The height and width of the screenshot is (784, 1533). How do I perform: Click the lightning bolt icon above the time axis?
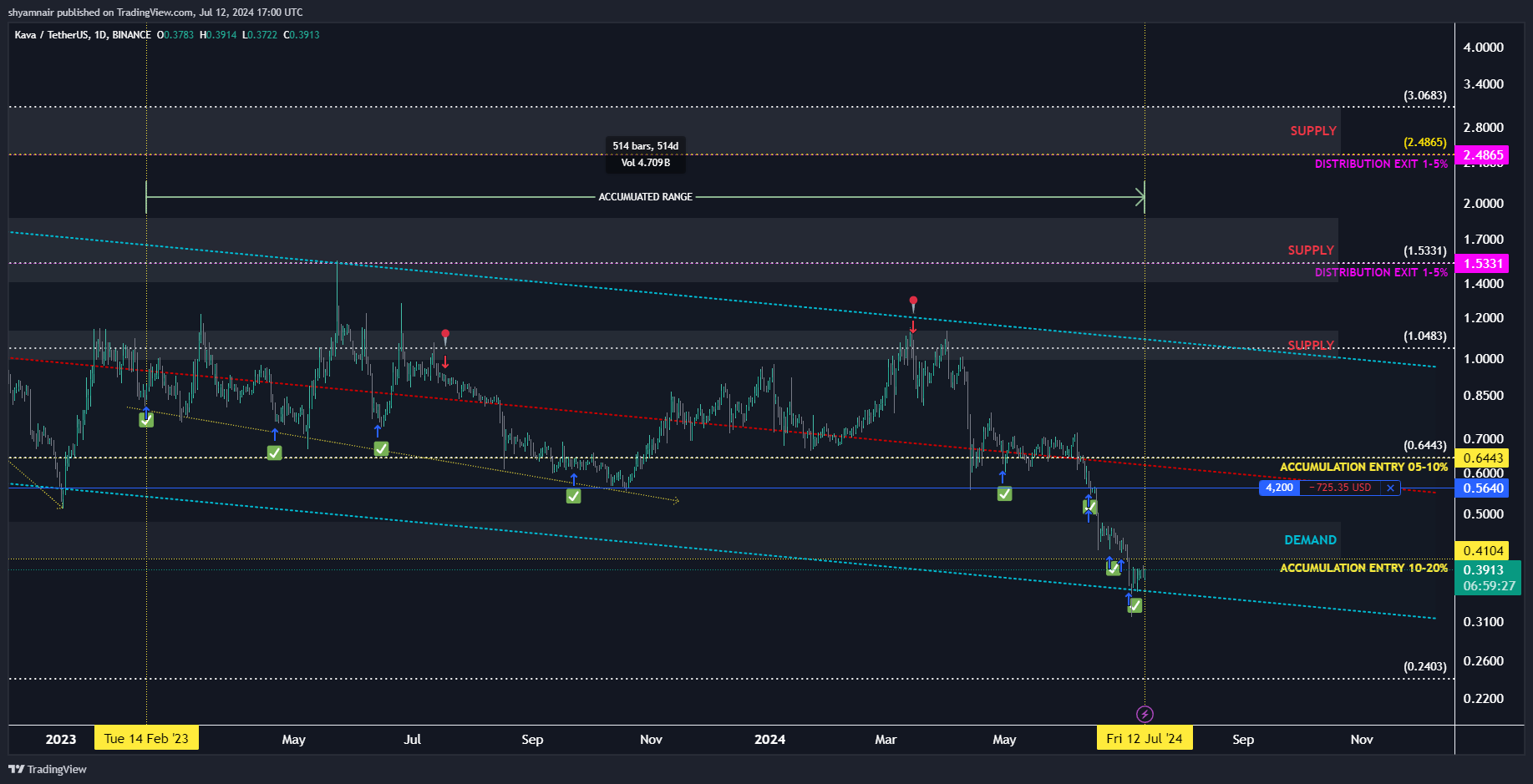[1145, 714]
